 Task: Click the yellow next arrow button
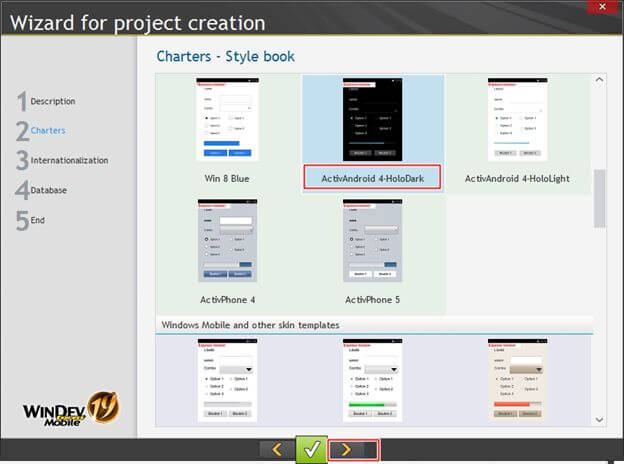(x=346, y=450)
